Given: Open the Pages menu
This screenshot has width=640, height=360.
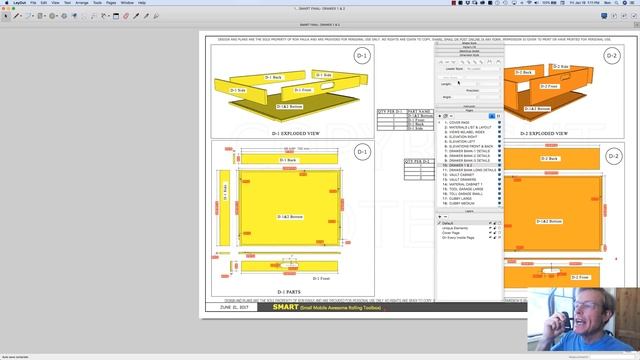Looking at the screenshot, I should point(111,2).
